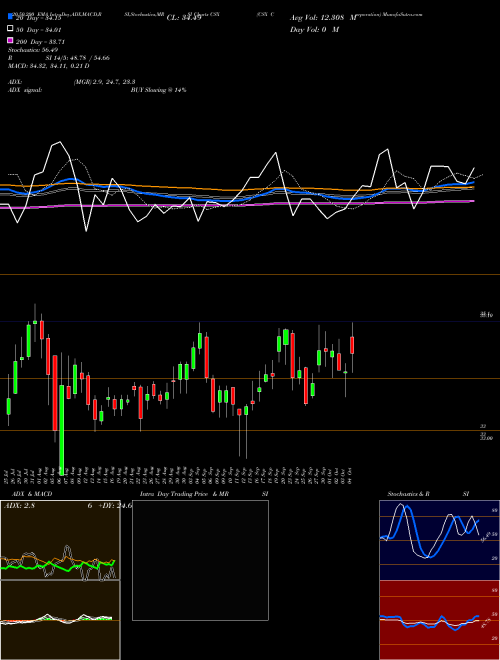Click the latest red candlestick on the right
500x660 pixels.
pyautogui.click(x=352, y=345)
